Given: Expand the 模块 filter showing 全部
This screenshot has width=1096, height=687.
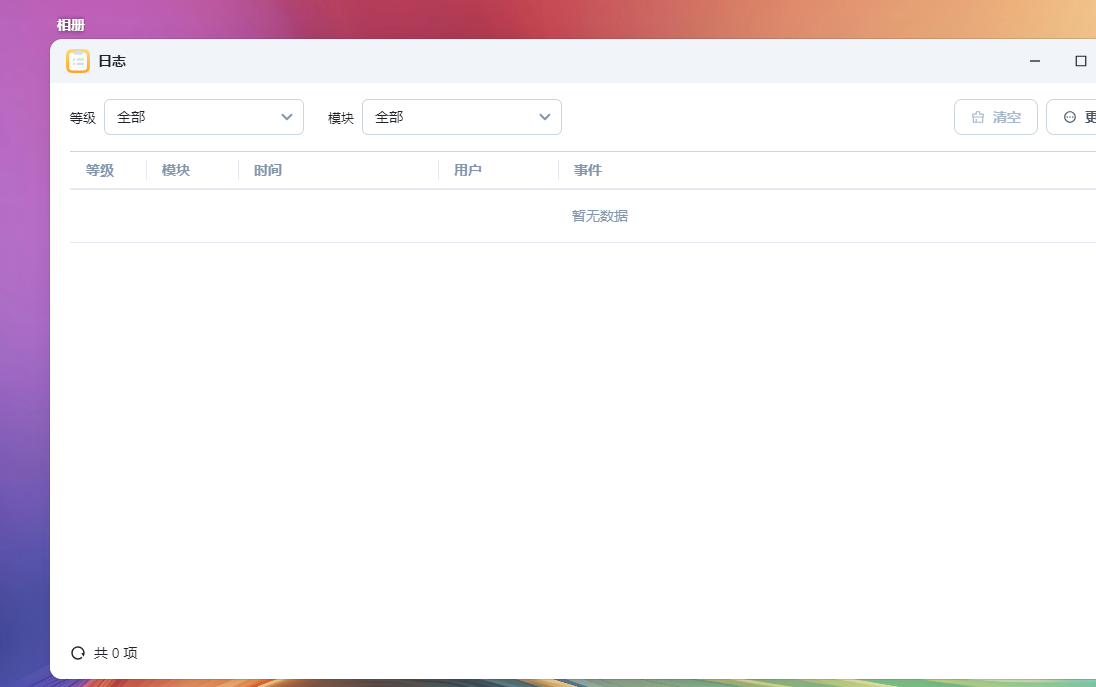Looking at the screenshot, I should pos(462,117).
